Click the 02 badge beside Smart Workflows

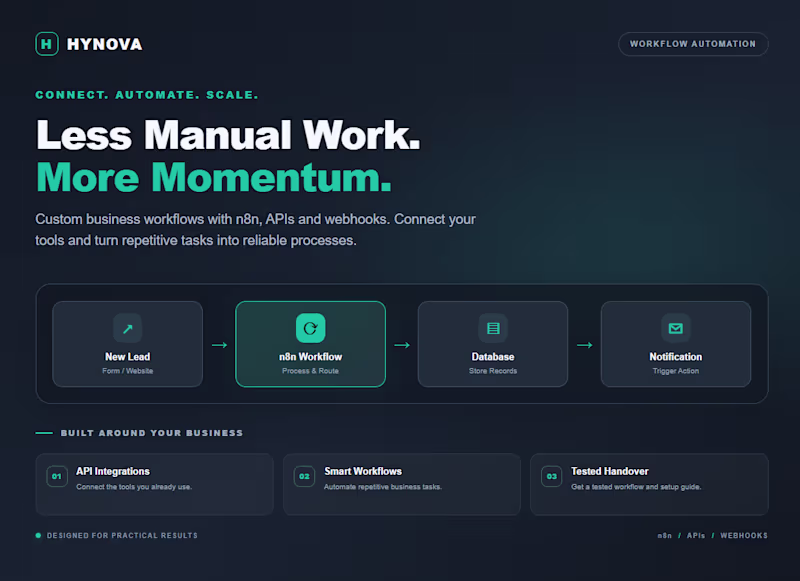[x=304, y=476]
